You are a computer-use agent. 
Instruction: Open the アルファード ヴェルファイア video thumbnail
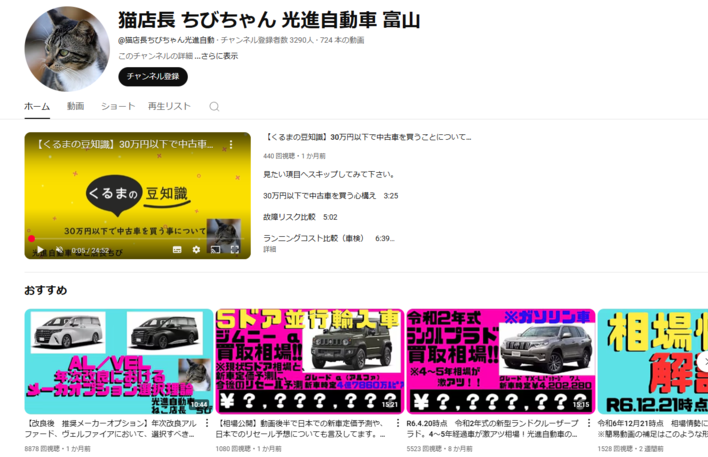119,360
